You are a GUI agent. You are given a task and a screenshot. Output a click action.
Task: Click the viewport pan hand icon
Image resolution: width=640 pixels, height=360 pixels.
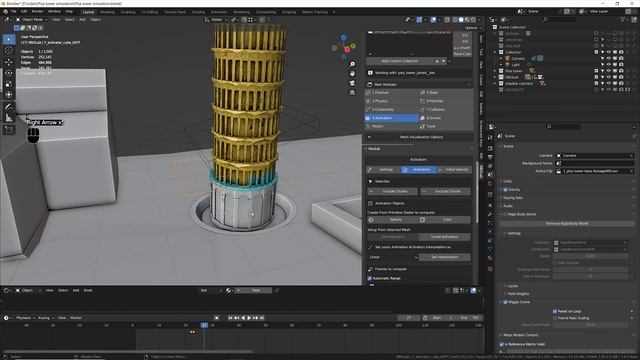tap(352, 74)
